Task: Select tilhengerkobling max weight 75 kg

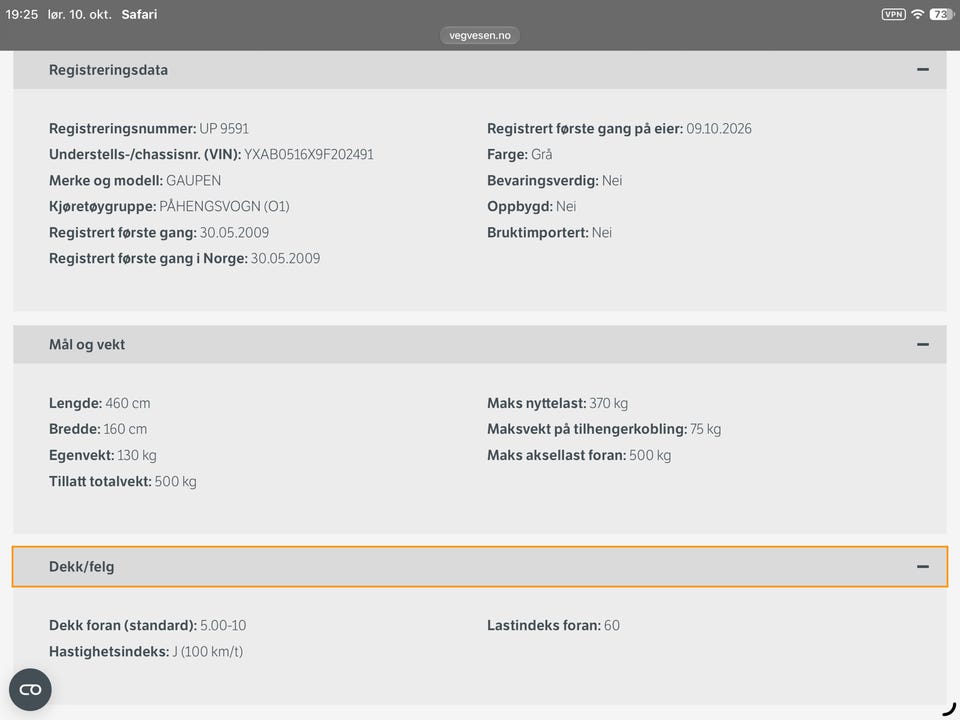Action: [705, 429]
